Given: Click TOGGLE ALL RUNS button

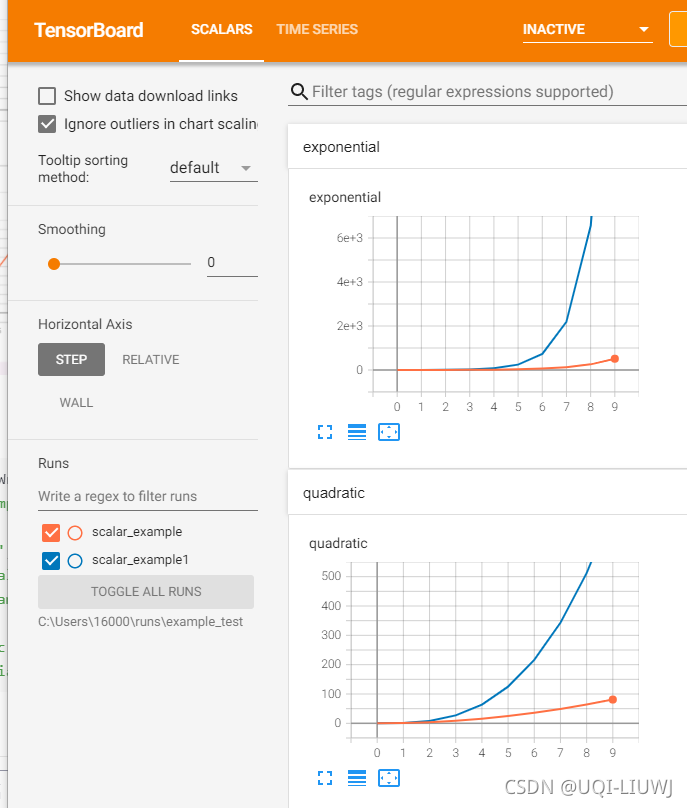Looking at the screenshot, I should click(x=146, y=592).
